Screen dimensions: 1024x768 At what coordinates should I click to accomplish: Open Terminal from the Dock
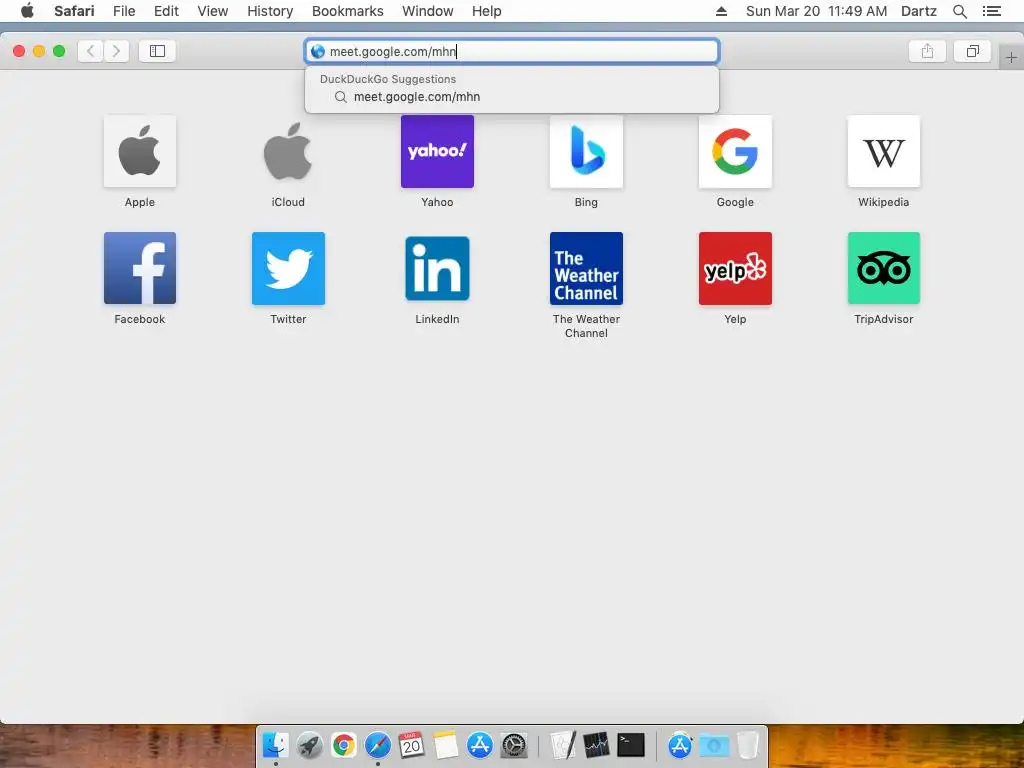pyautogui.click(x=631, y=745)
